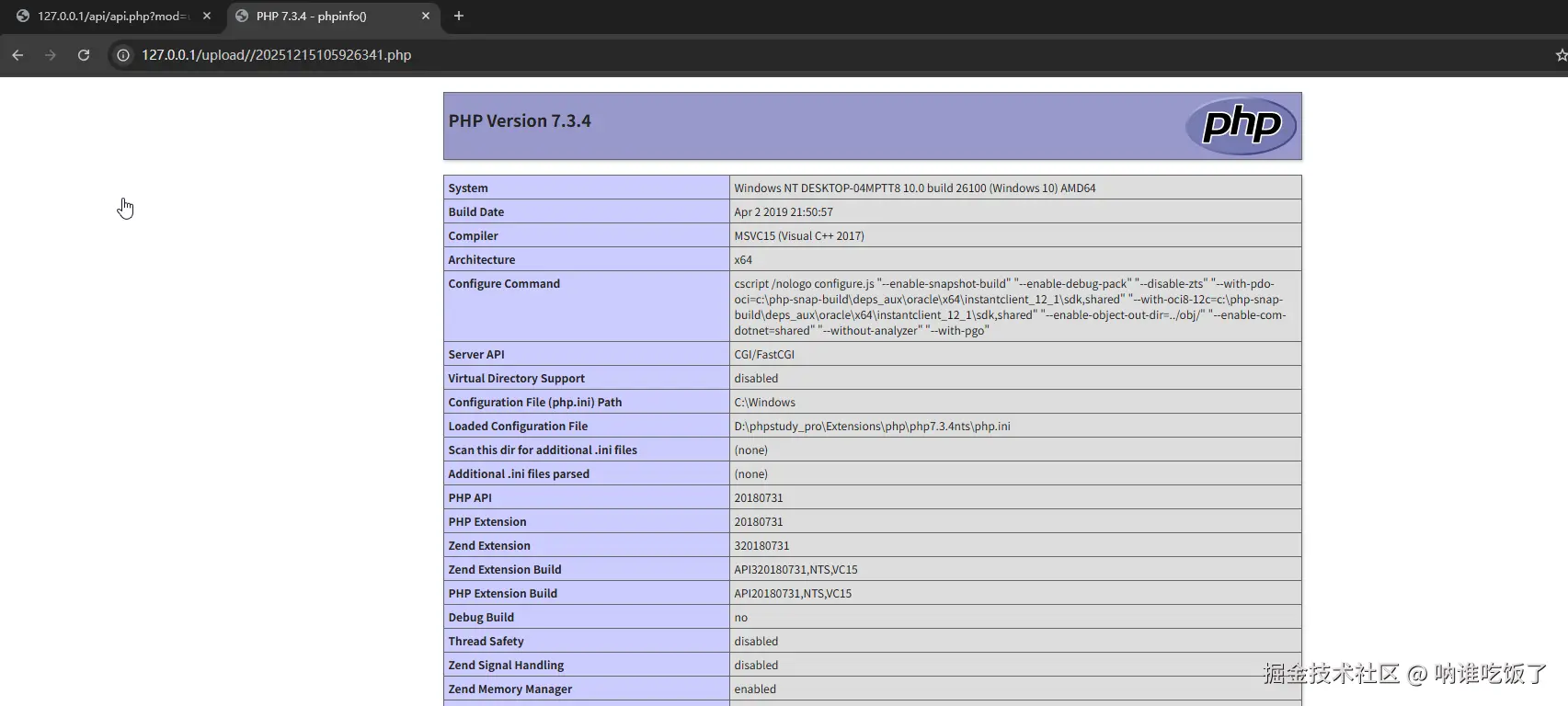Open a new tab with the plus button
1568x706 pixels.
tap(459, 16)
